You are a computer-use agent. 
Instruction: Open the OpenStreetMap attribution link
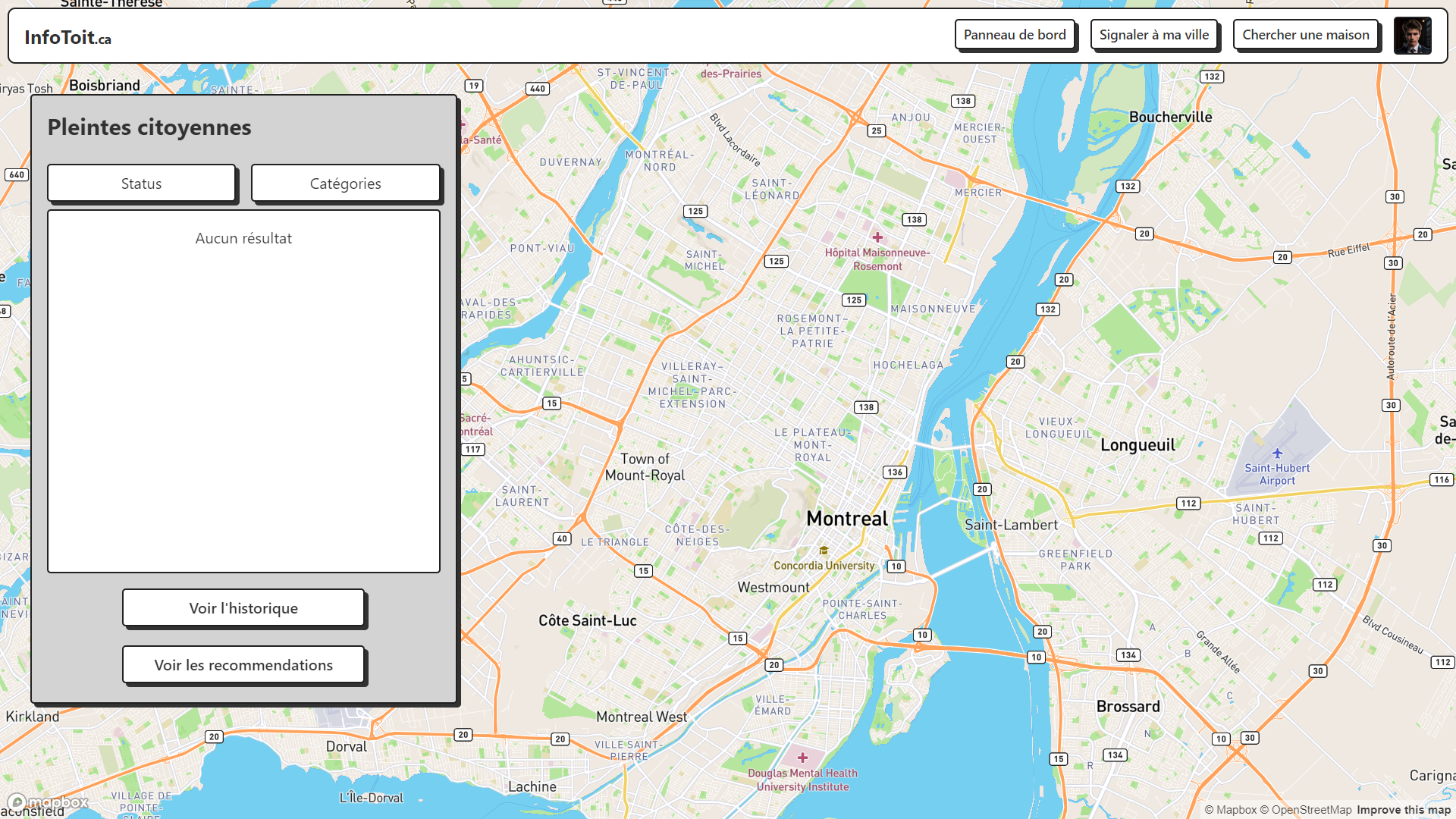[x=1306, y=810]
